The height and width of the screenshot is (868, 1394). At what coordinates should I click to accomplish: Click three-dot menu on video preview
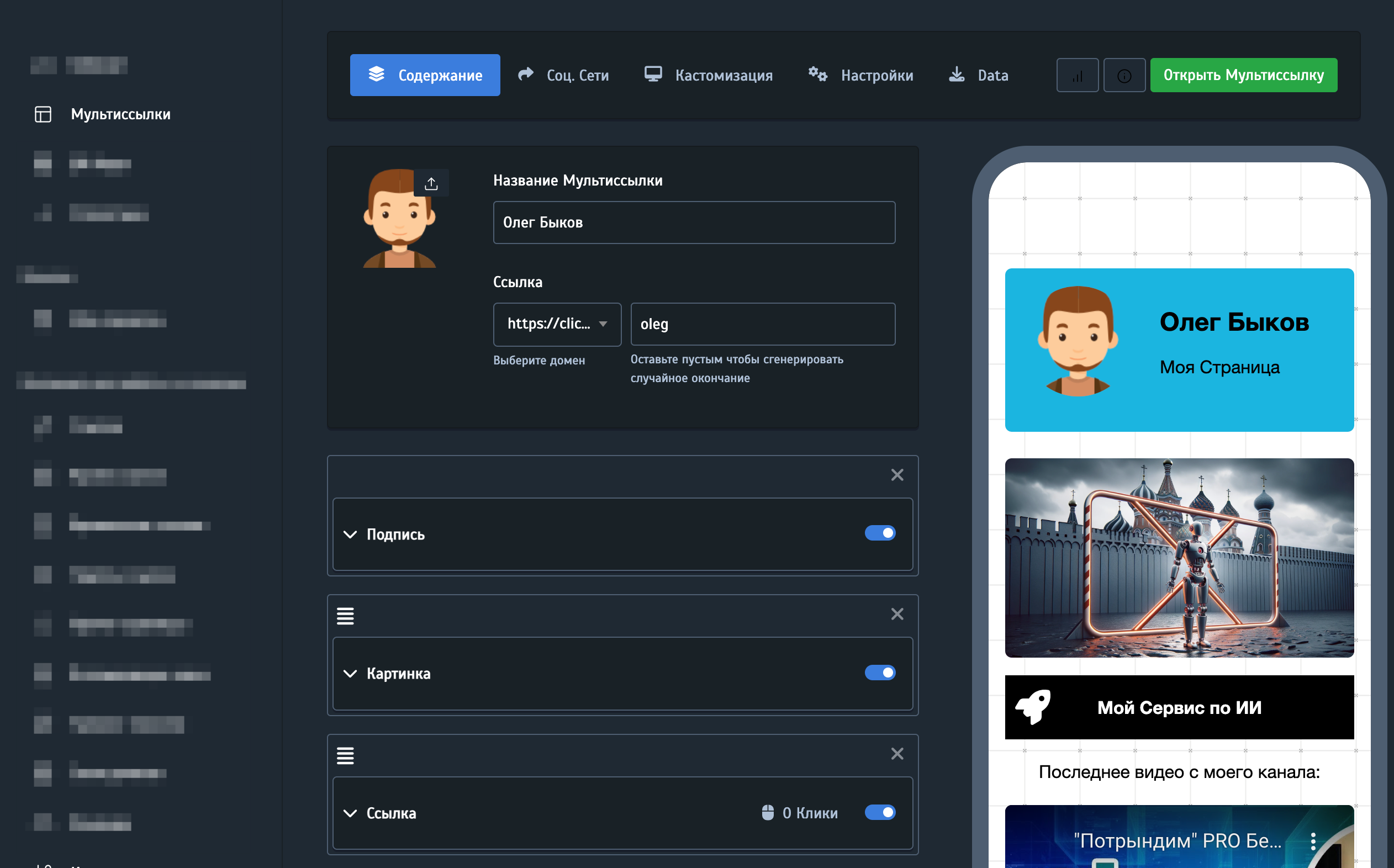pyautogui.click(x=1312, y=841)
